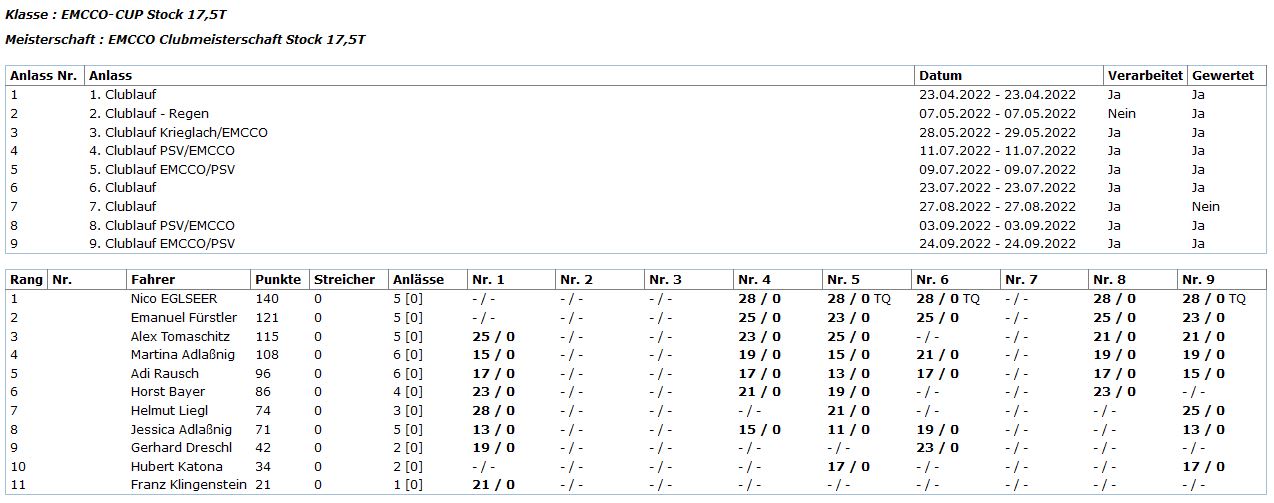
Task: Click the 'Nr. 1' column header
Action: coord(488,279)
